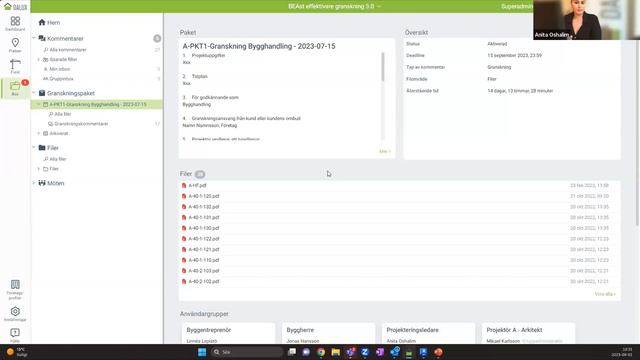Click the main page vertical scrollbar

638,133
